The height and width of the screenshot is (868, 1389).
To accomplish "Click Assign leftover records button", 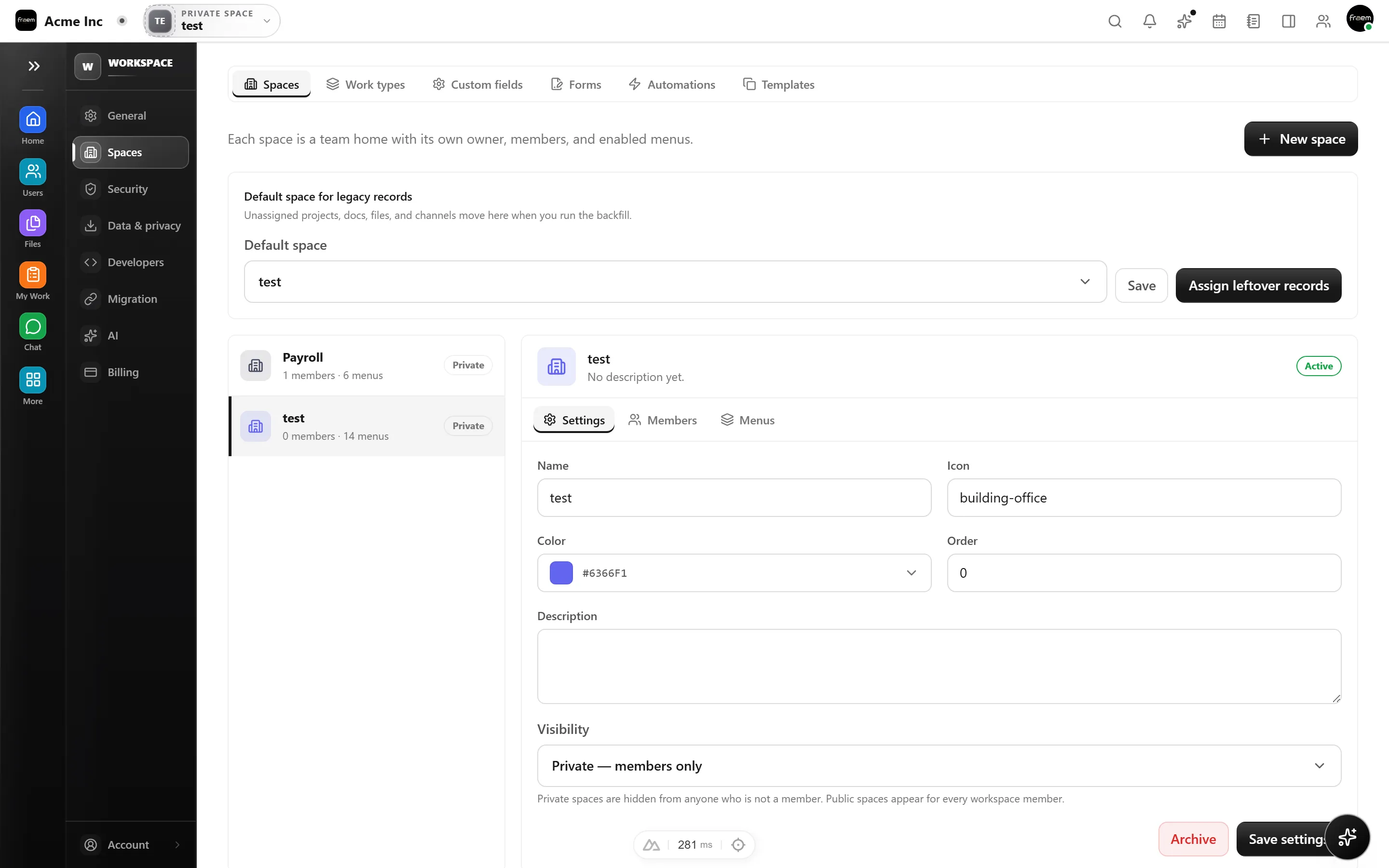I will [x=1258, y=285].
